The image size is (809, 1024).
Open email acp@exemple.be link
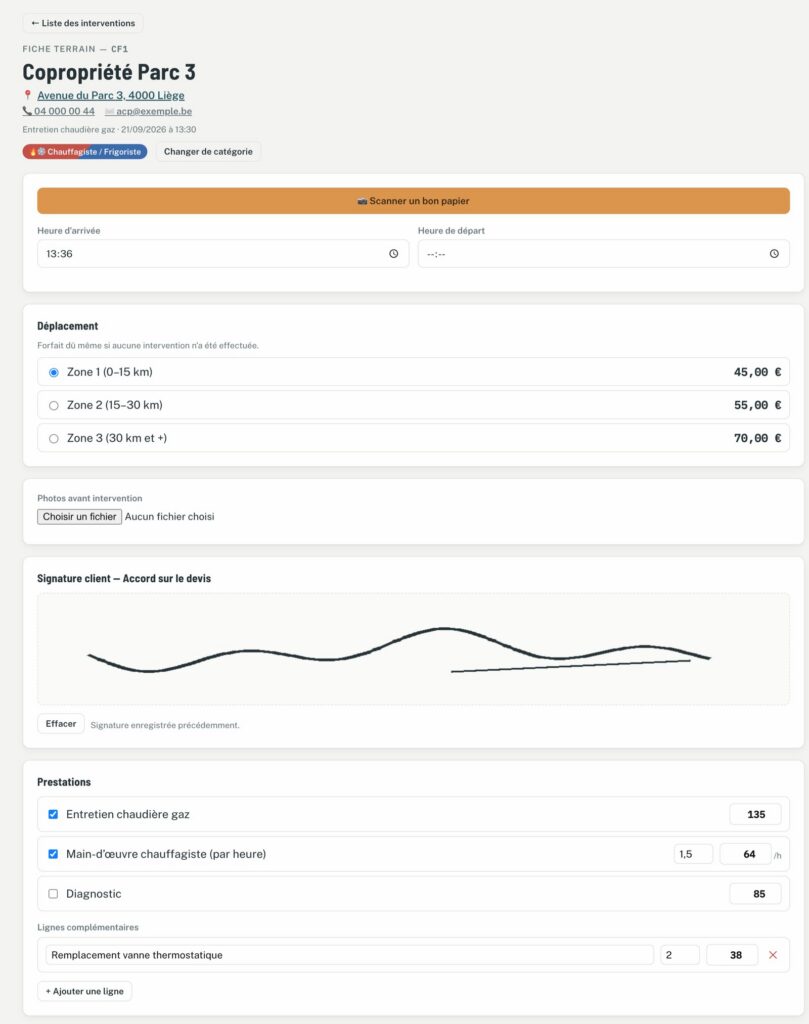point(154,111)
